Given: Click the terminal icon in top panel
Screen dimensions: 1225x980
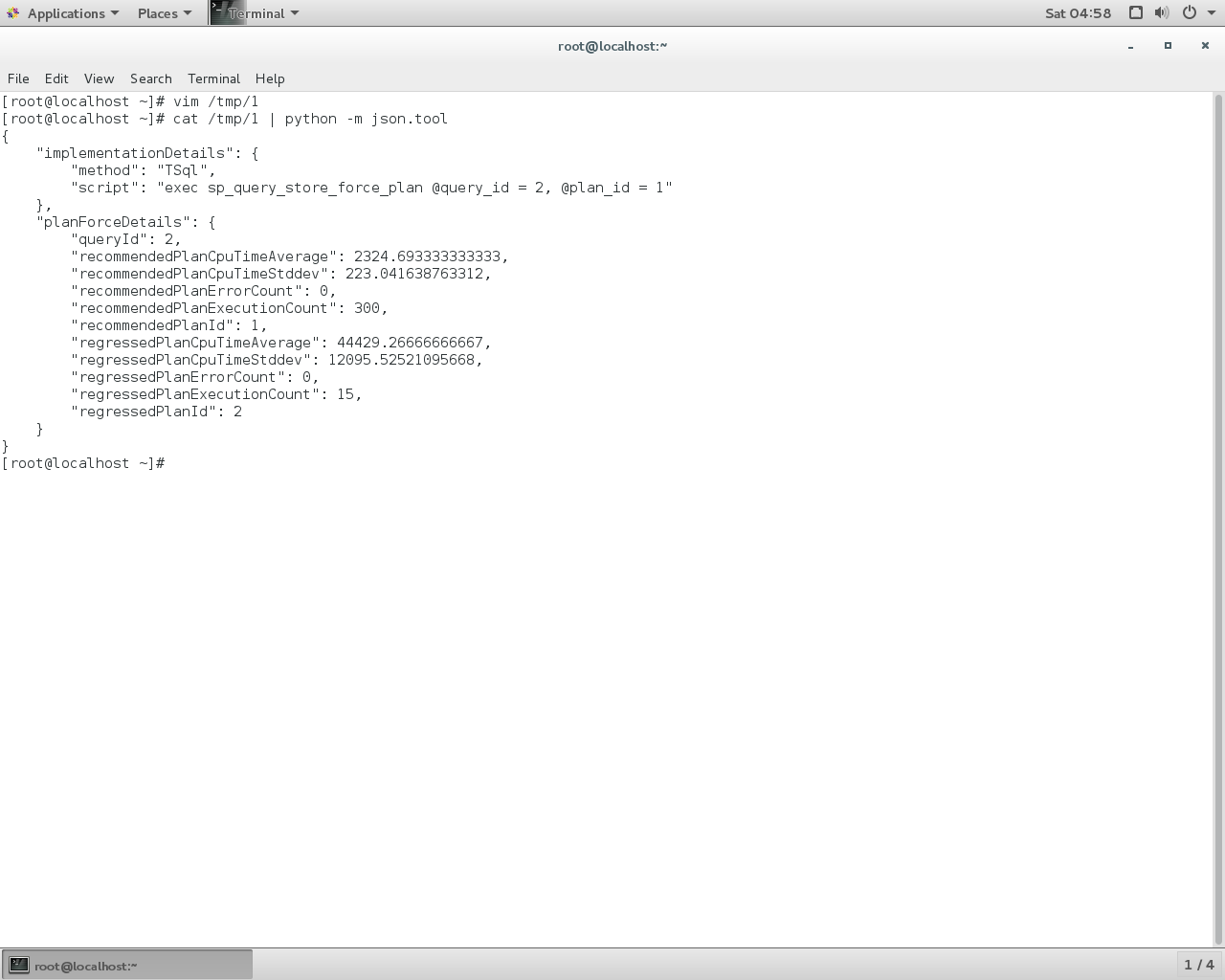Looking at the screenshot, I should tap(220, 13).
